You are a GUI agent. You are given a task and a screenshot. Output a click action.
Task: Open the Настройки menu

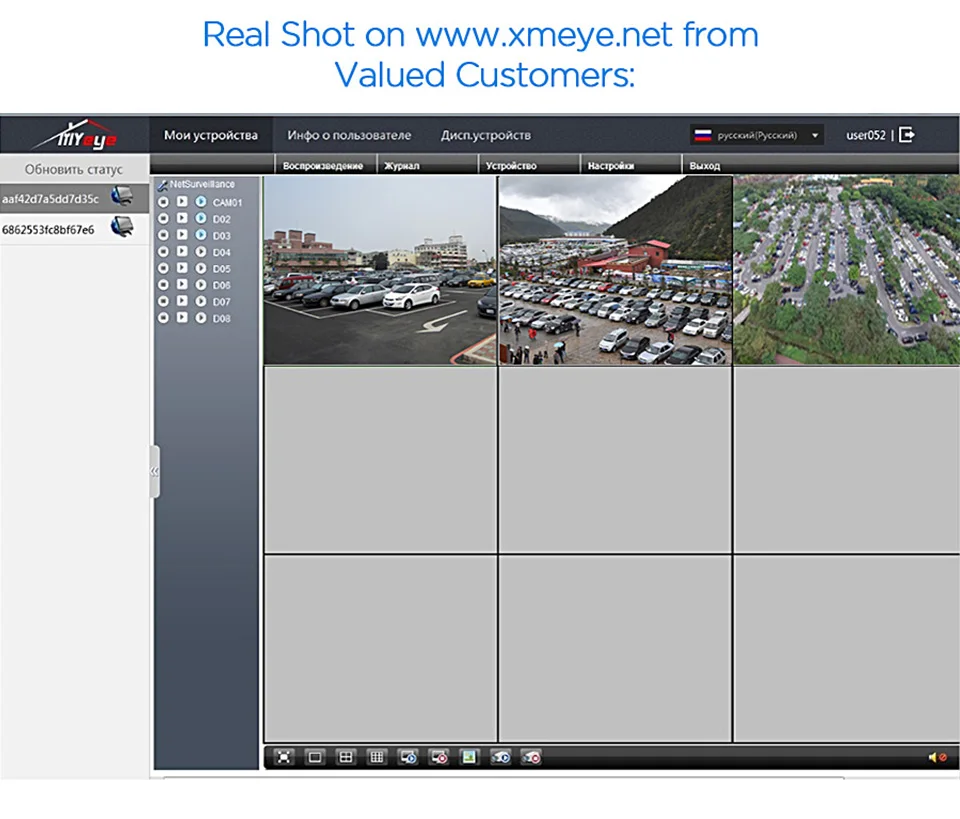[610, 165]
